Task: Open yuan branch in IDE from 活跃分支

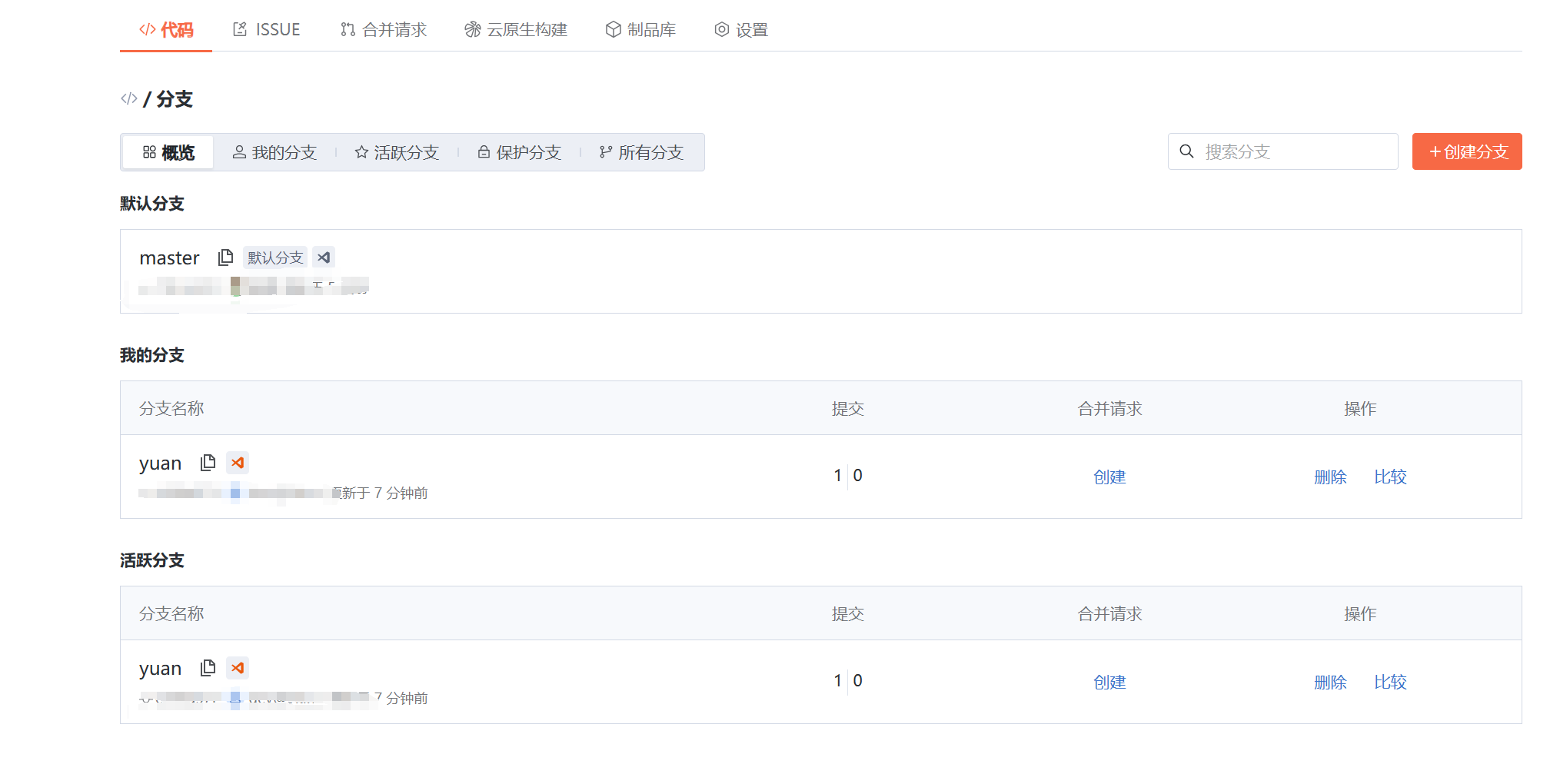Action: 238,667
